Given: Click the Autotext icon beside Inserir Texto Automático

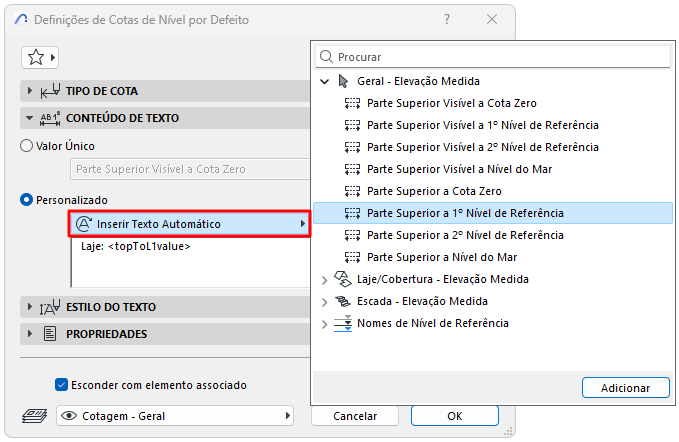Looking at the screenshot, I should pyautogui.click(x=84, y=224).
